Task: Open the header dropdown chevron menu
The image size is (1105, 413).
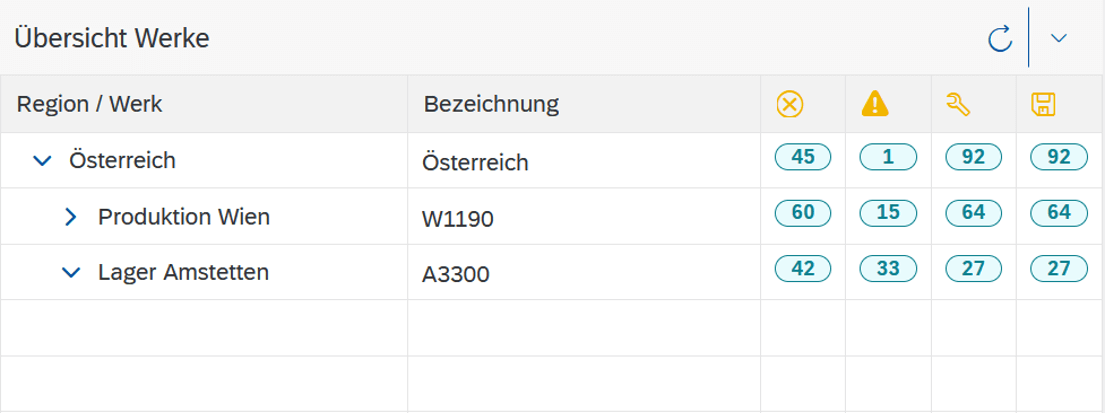Action: click(1058, 38)
